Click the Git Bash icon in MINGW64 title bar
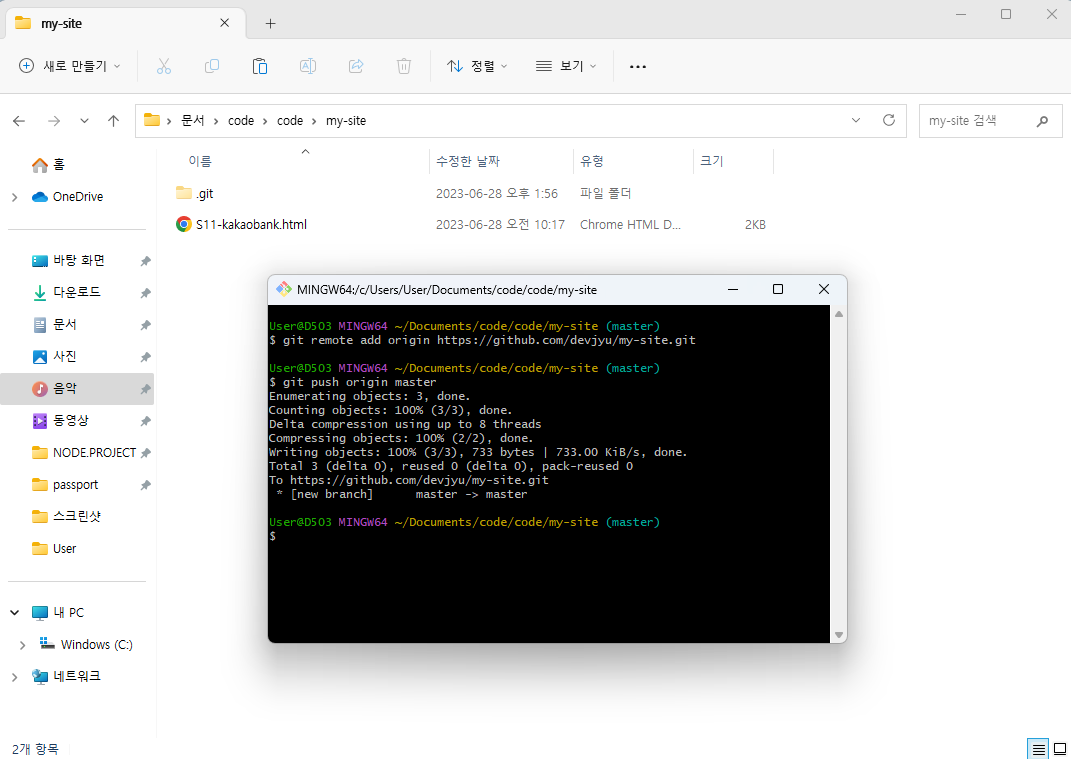 coord(283,290)
